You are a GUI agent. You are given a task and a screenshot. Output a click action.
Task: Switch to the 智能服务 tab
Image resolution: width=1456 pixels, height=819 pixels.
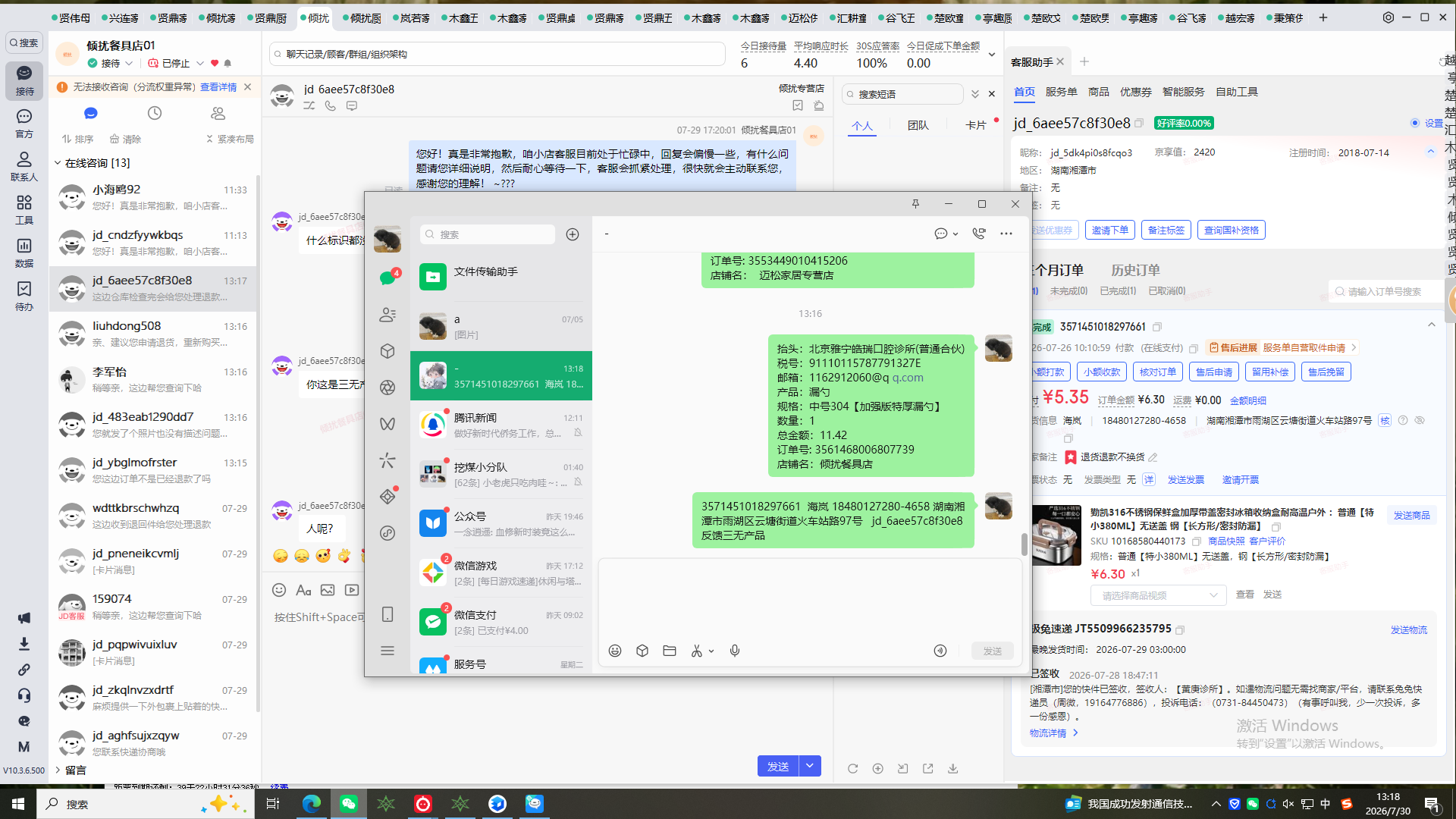coord(1183,92)
